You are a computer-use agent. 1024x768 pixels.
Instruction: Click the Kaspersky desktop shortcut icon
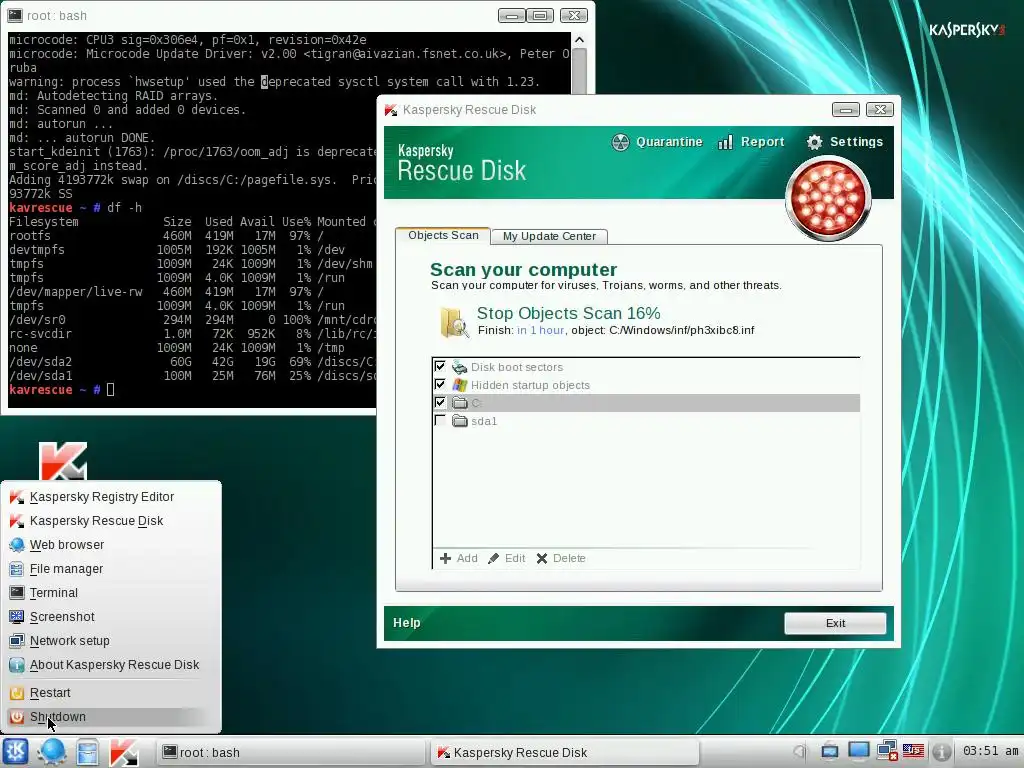(63, 460)
